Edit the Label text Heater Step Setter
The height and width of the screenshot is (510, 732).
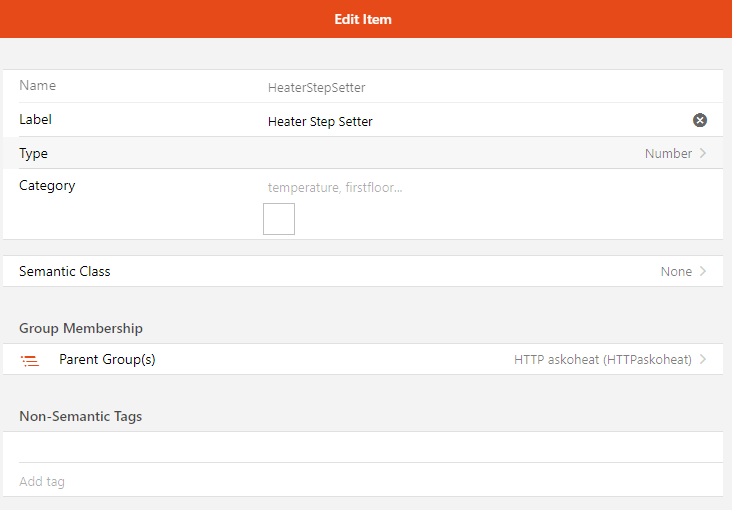(320, 121)
